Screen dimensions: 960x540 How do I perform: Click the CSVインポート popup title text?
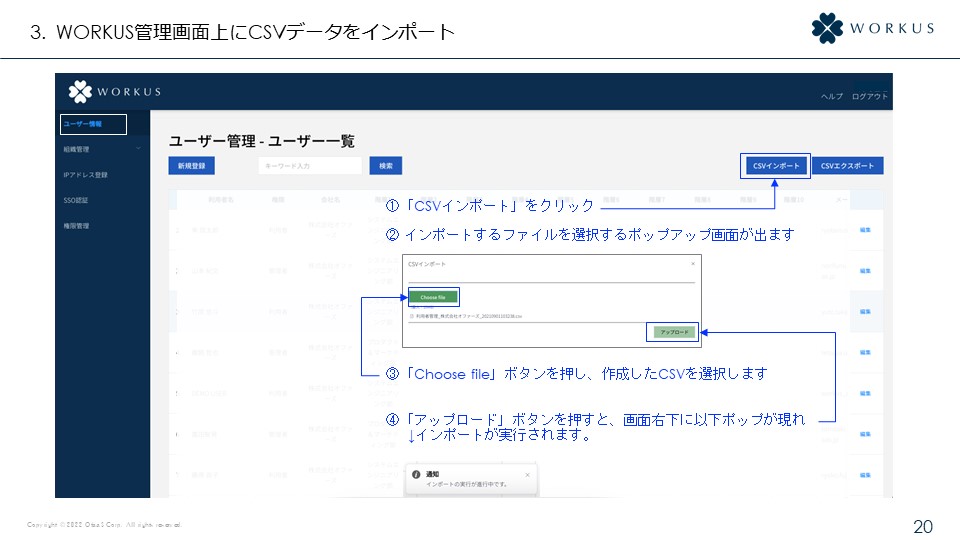click(427, 264)
